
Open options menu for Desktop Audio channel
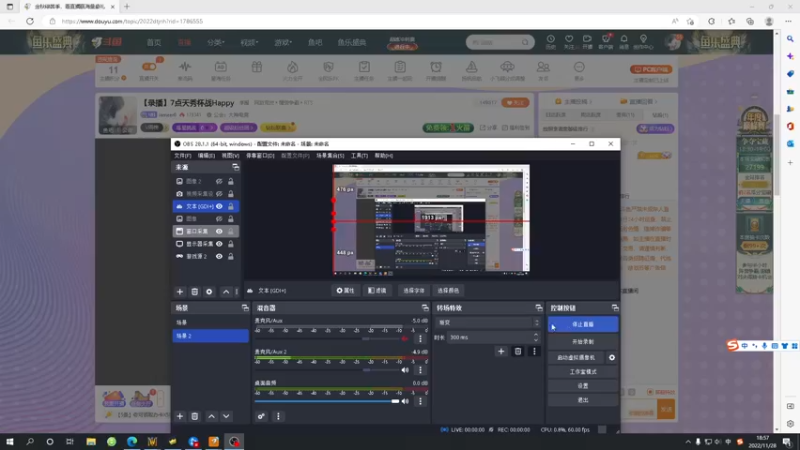420,402
